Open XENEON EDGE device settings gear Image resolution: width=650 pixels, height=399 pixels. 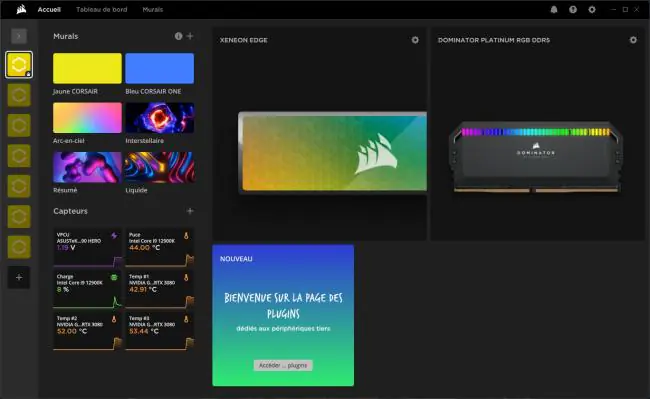coord(415,40)
